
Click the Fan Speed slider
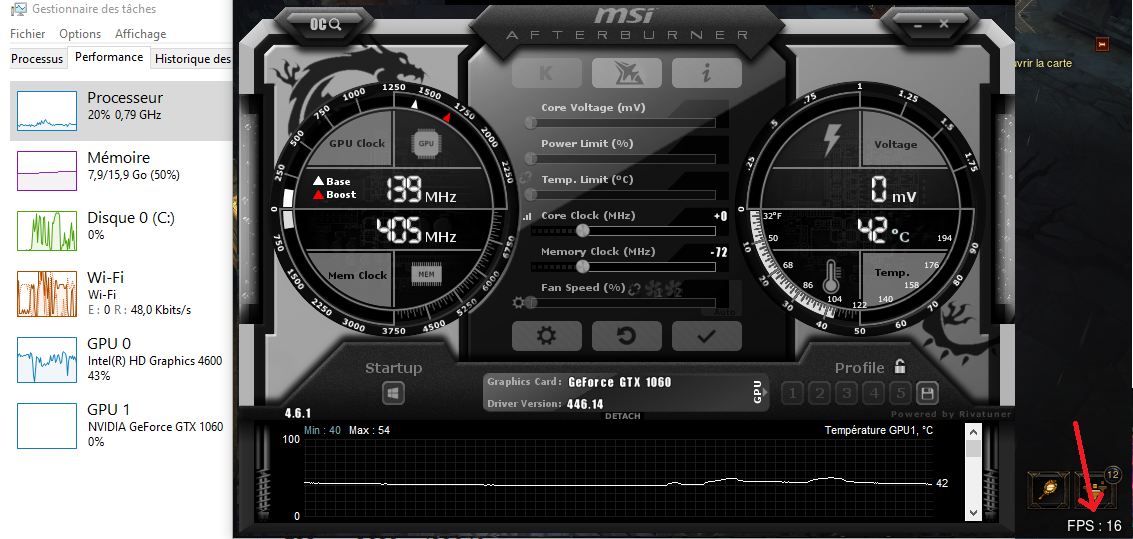point(622,303)
